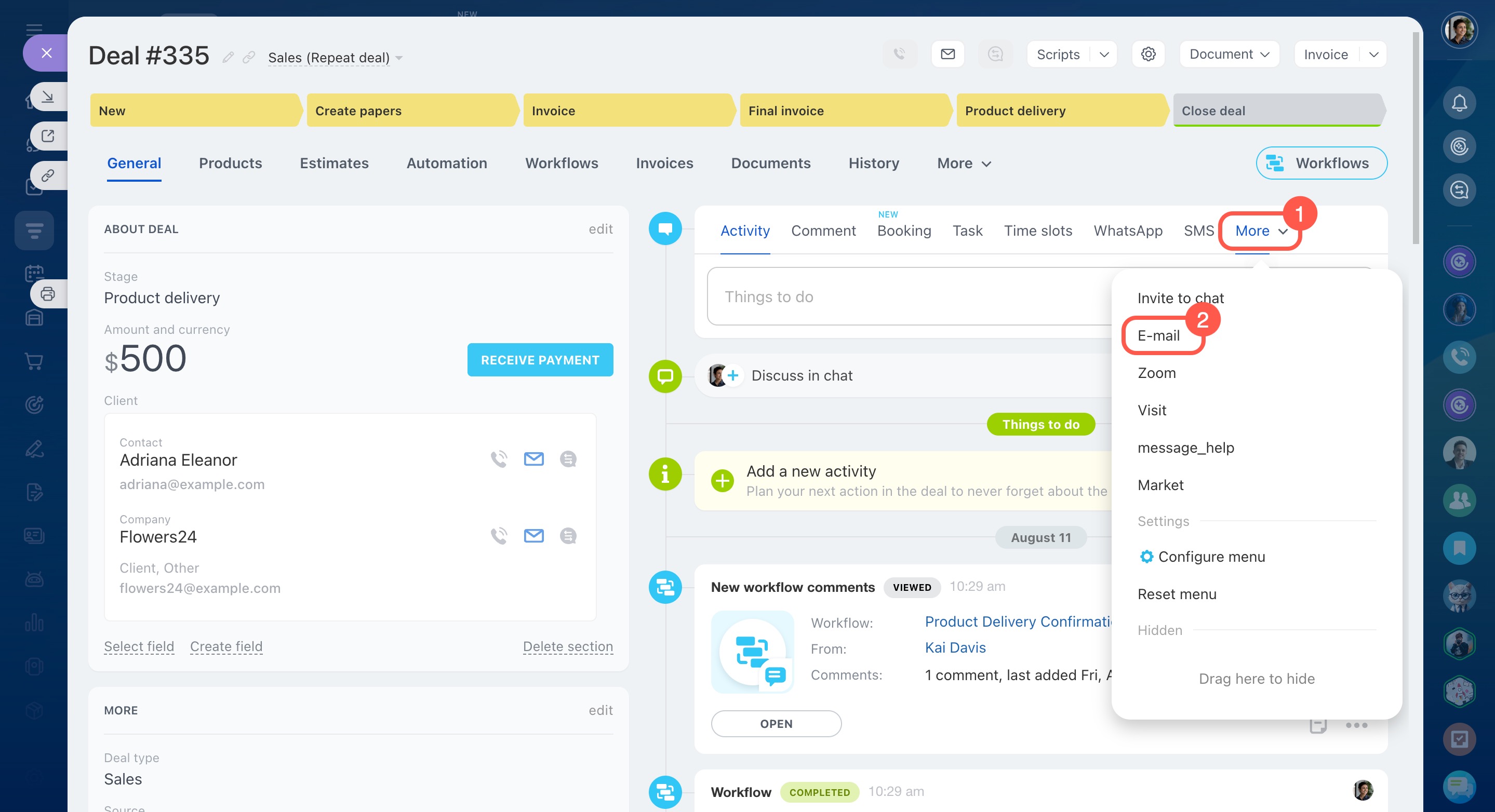Copy deal link via chain icon beside title
The width and height of the screenshot is (1495, 812).
248,57
